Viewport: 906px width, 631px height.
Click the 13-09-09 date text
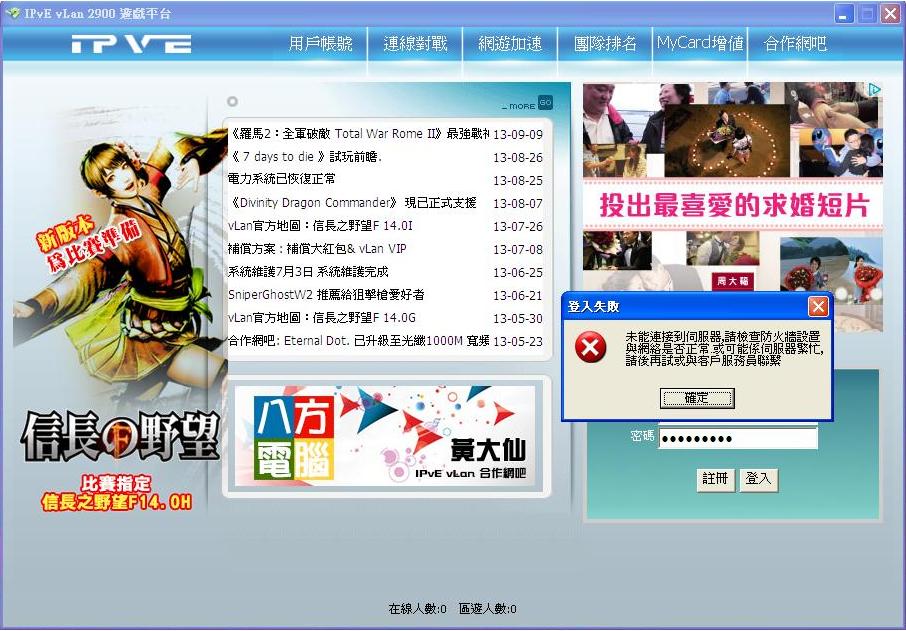click(x=518, y=135)
